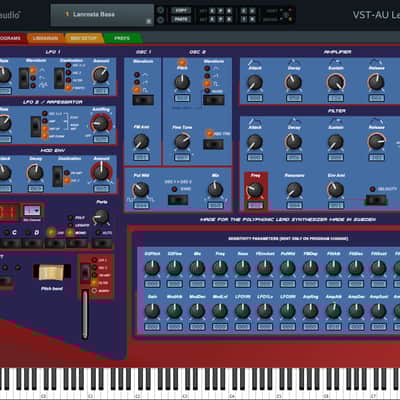Click the Filter Env Amt knob
This screenshot has height=400, width=400.
click(x=335, y=190)
